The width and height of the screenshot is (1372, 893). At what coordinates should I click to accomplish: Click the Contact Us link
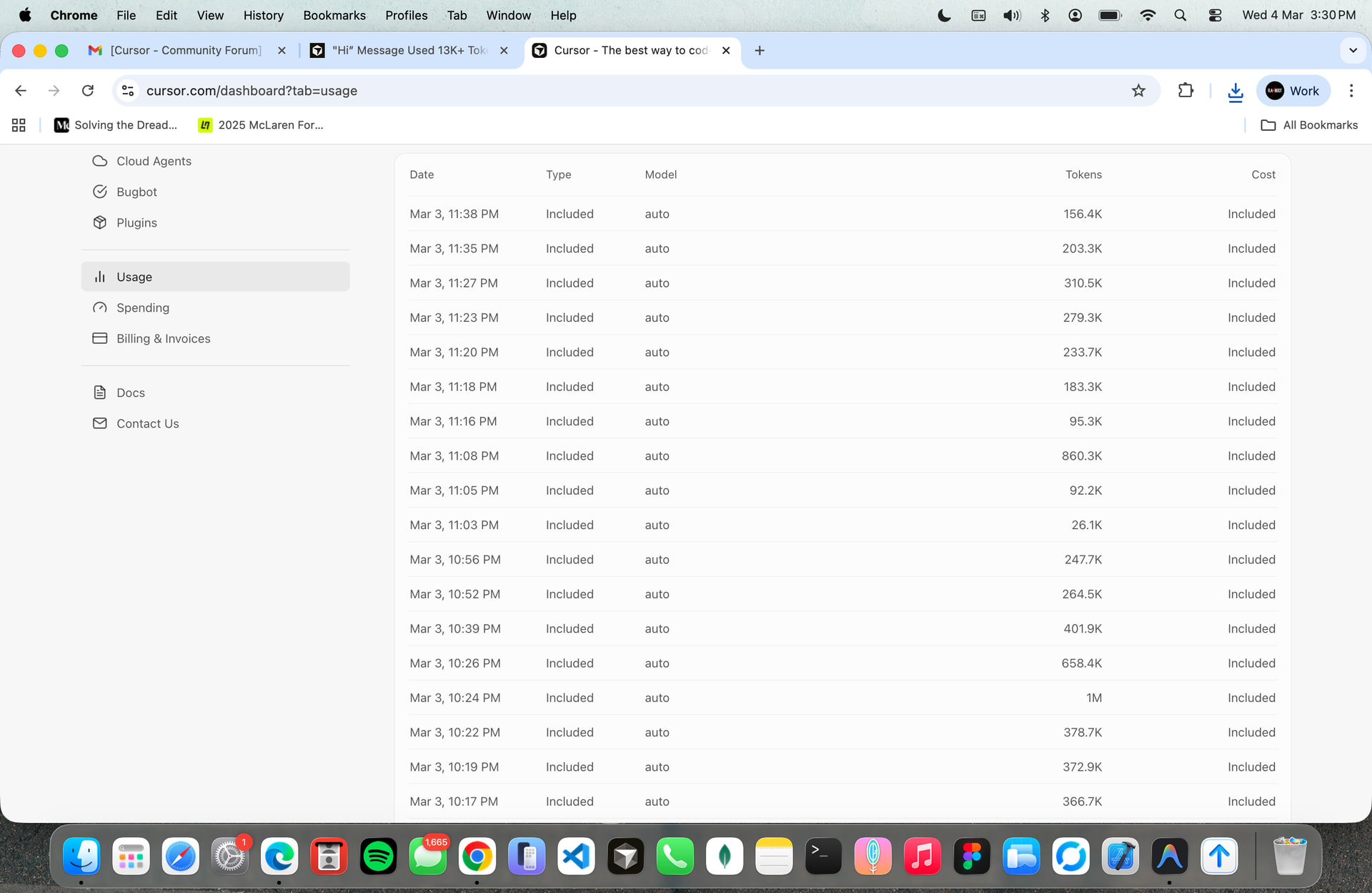(147, 423)
